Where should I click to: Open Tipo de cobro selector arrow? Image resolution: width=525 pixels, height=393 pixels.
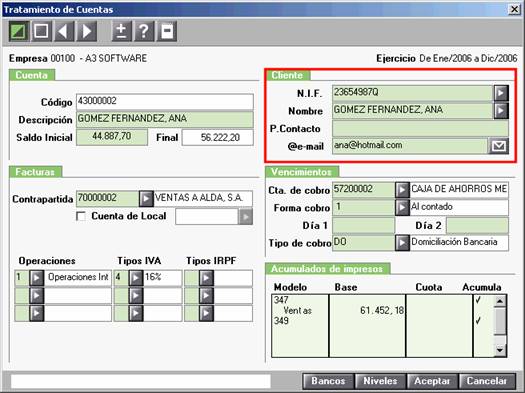[x=402, y=243]
